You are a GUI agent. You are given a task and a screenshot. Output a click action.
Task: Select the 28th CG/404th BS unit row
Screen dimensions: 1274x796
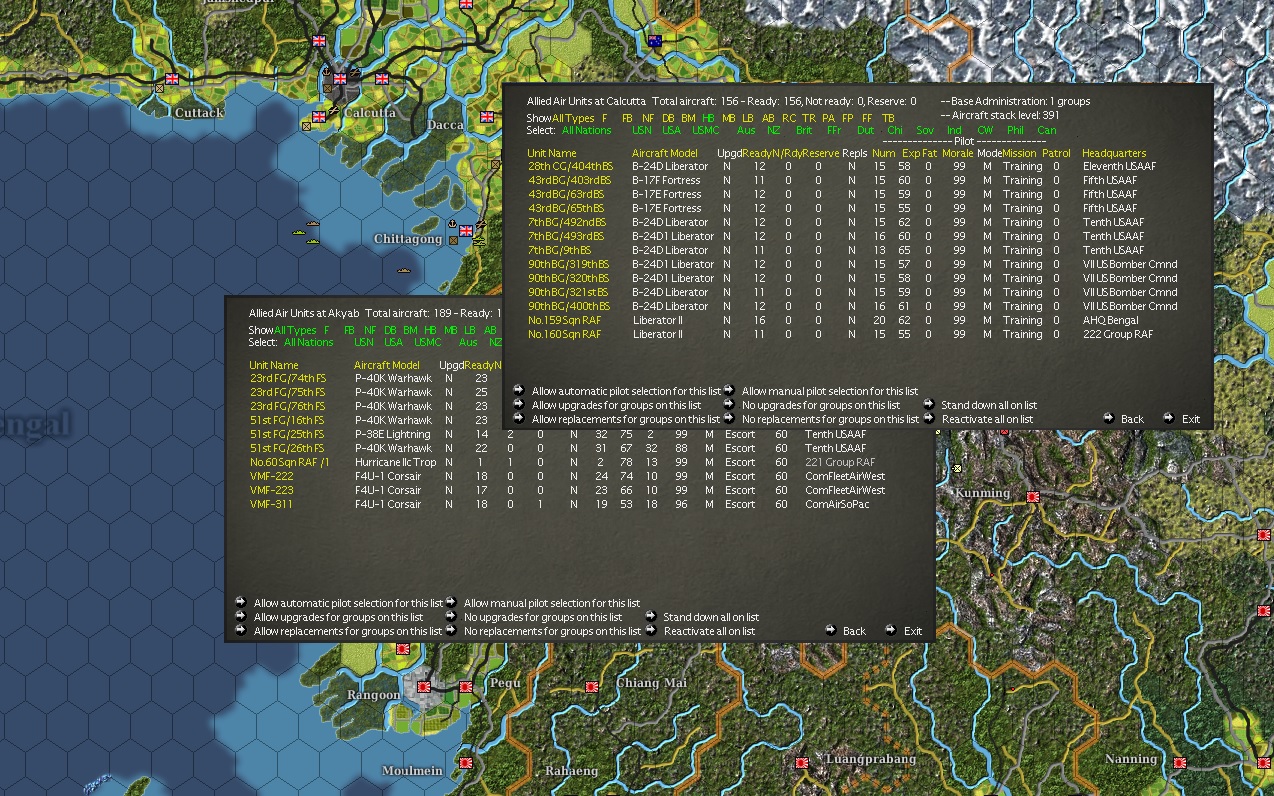tap(853, 166)
